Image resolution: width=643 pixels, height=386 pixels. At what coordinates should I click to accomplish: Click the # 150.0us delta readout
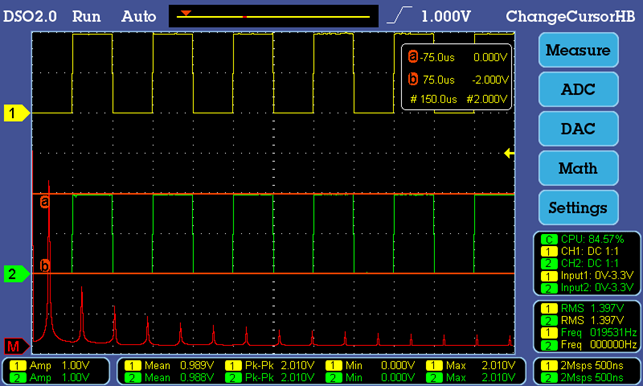coord(433,99)
